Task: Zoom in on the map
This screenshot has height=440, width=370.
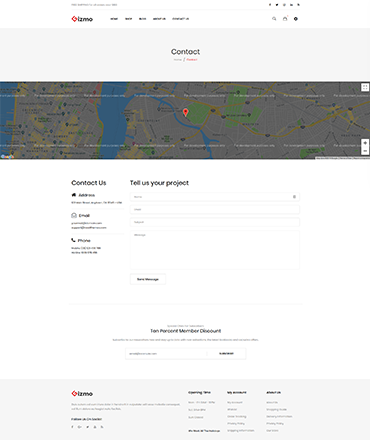Action: 365,143
